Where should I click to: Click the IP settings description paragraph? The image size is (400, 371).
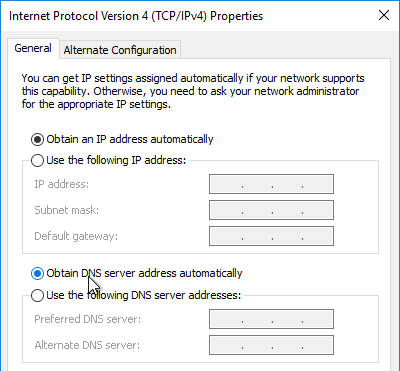[x=193, y=91]
